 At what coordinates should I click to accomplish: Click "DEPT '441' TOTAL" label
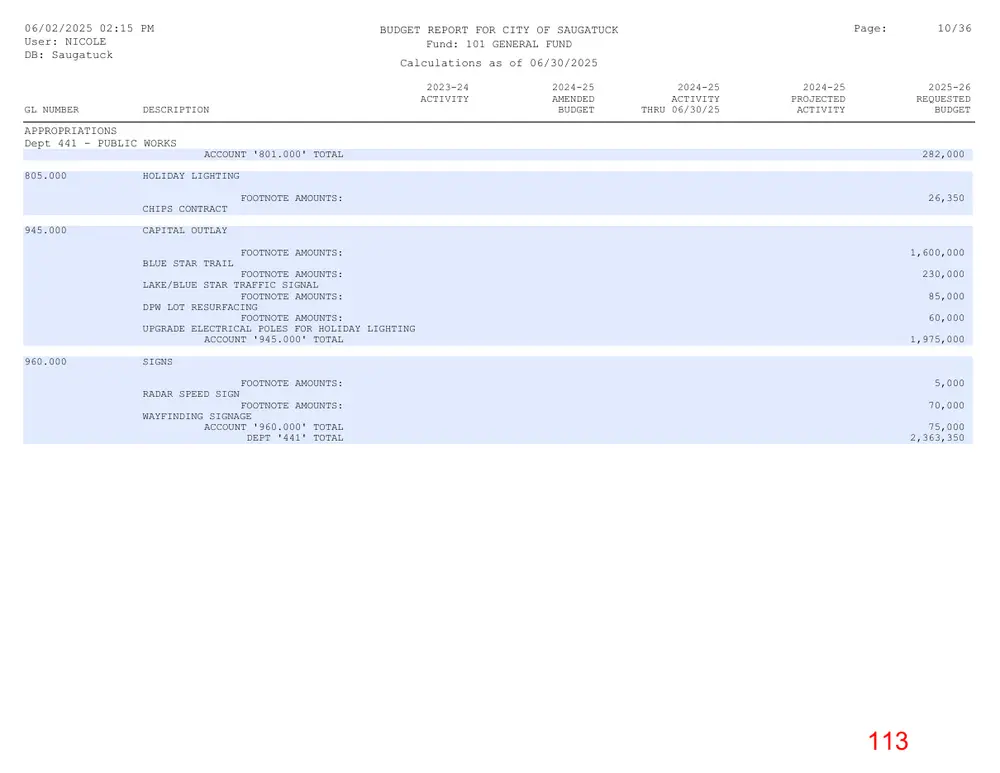(295, 438)
